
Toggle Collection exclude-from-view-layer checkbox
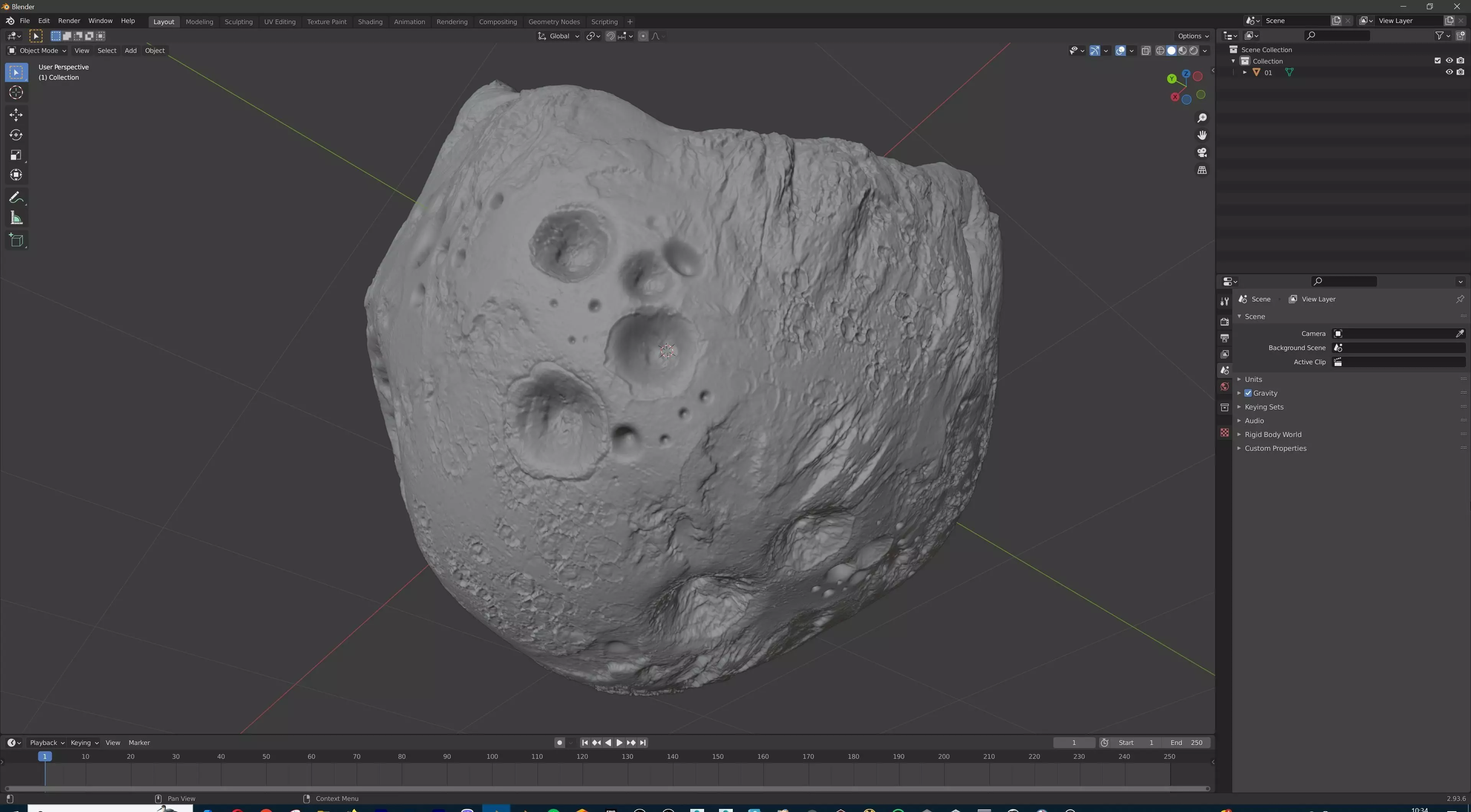tap(1437, 61)
